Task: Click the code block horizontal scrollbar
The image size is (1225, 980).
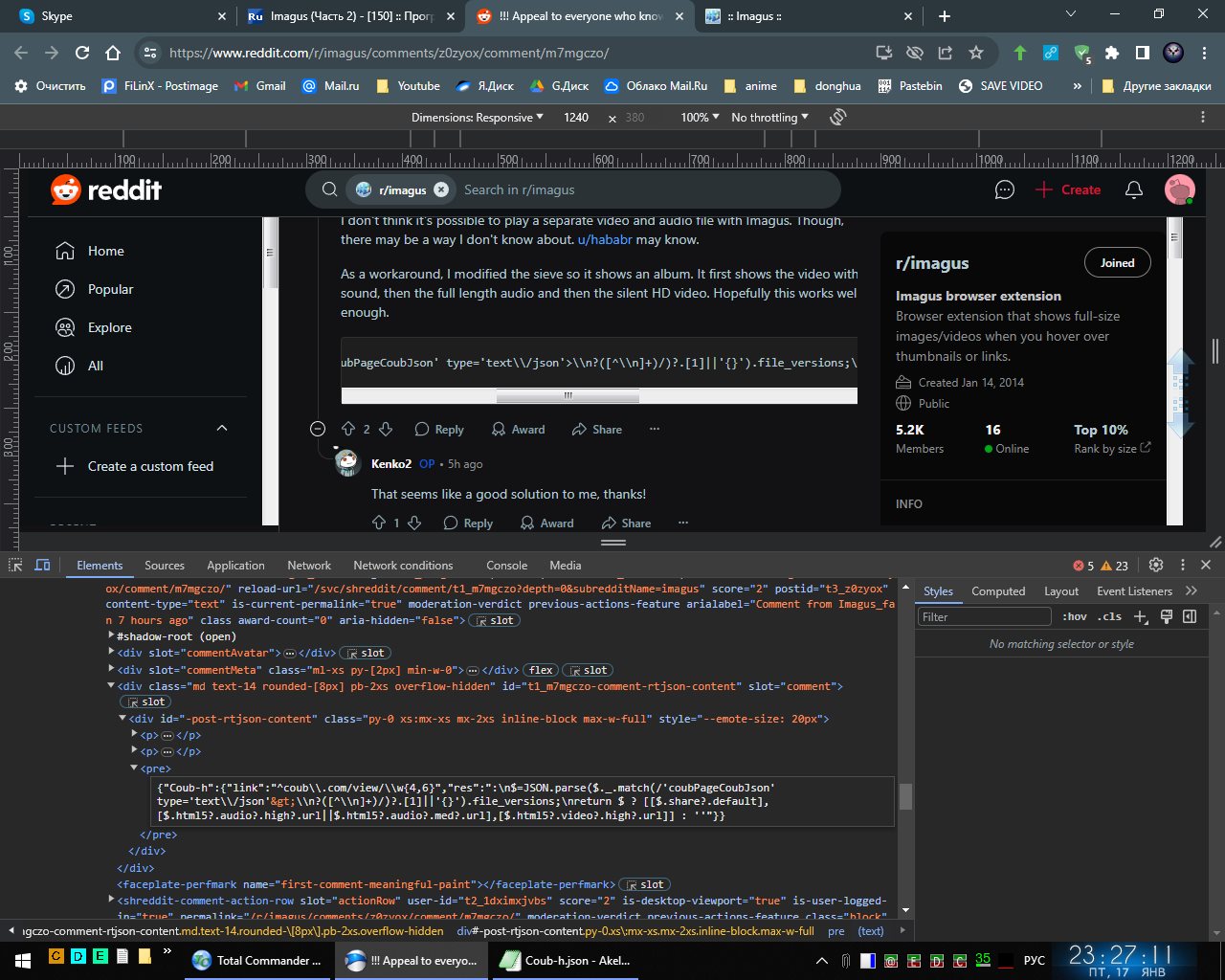Action: pyautogui.click(x=568, y=395)
